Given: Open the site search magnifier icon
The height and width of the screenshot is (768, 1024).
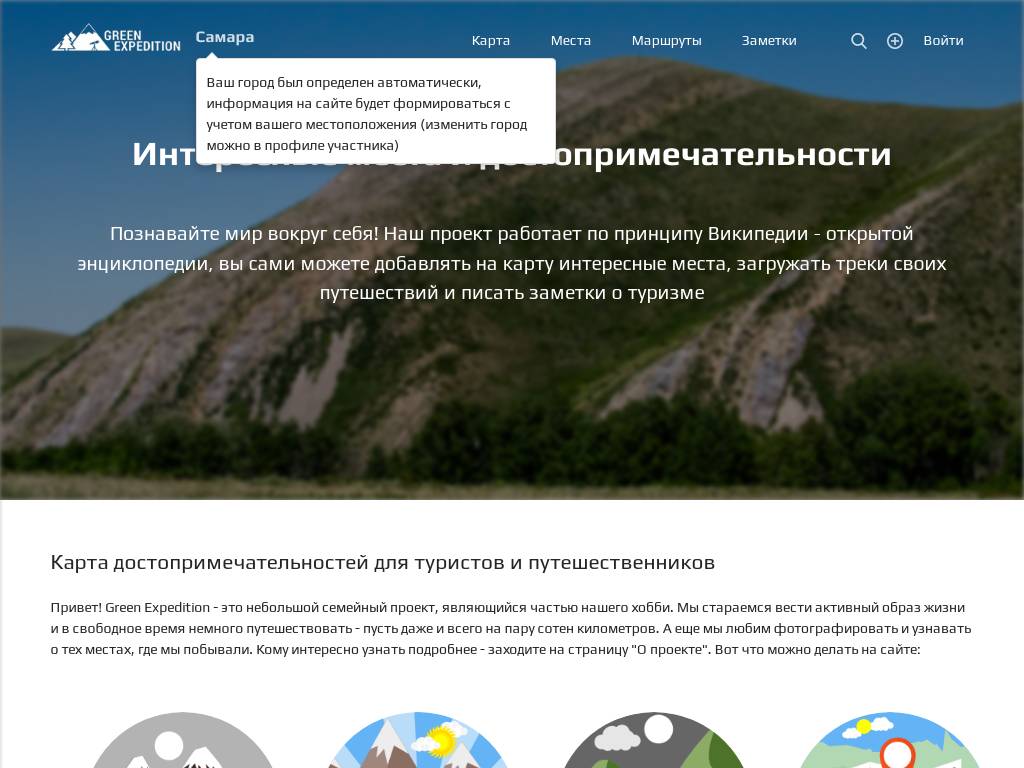Looking at the screenshot, I should click(x=858, y=41).
